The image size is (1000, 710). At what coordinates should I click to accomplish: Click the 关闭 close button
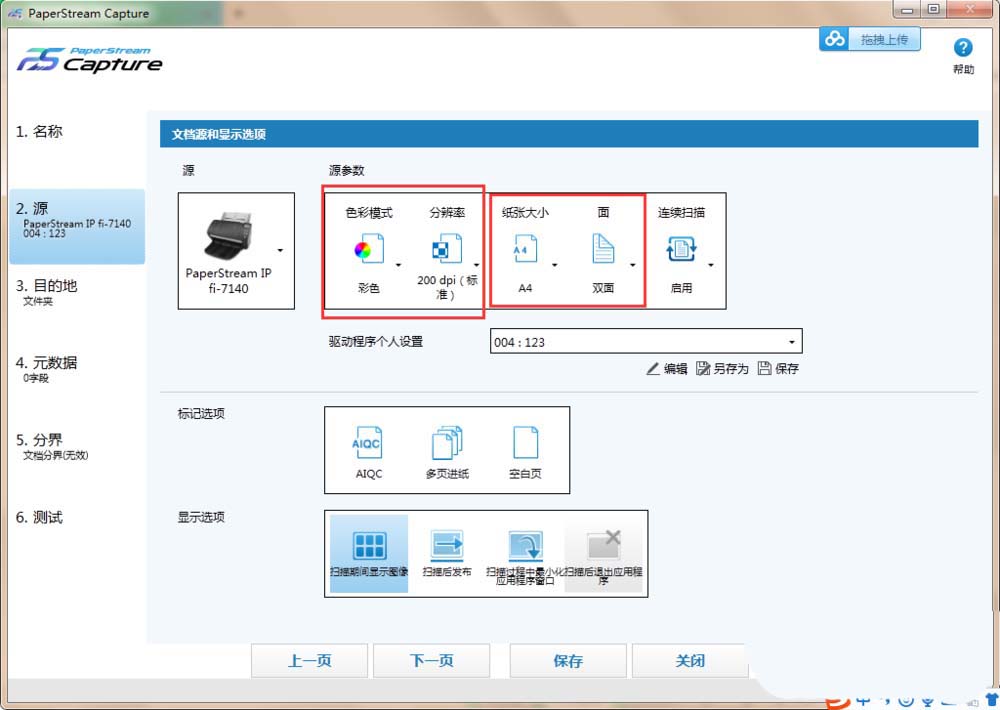point(690,660)
